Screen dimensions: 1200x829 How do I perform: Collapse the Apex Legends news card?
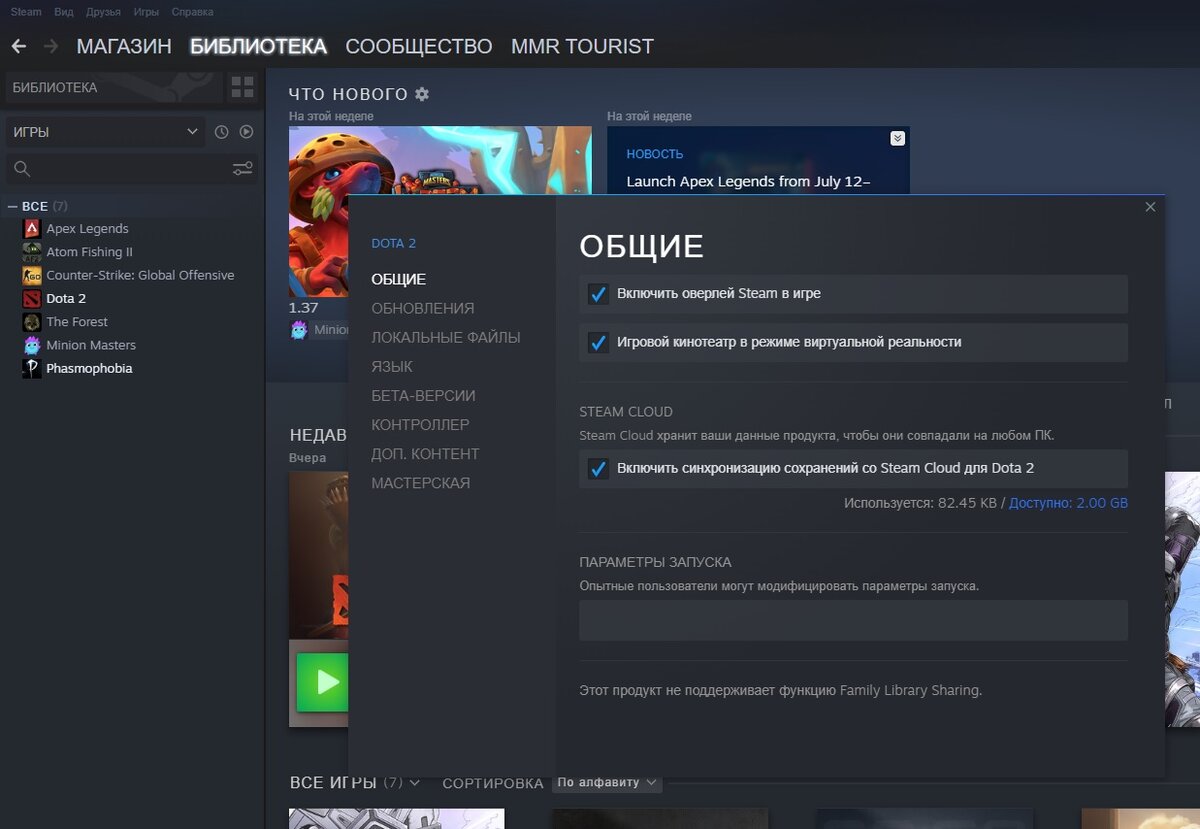(x=897, y=138)
